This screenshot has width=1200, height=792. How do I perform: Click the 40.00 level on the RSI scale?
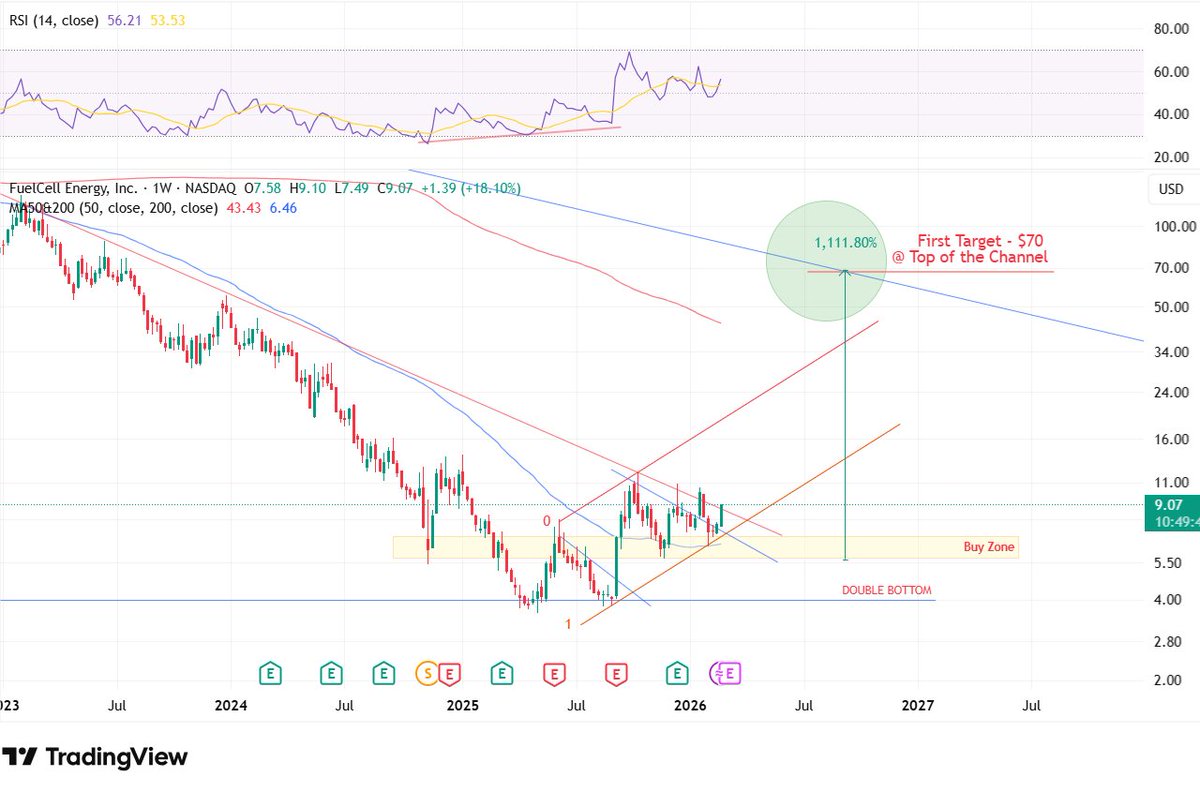pyautogui.click(x=1171, y=114)
